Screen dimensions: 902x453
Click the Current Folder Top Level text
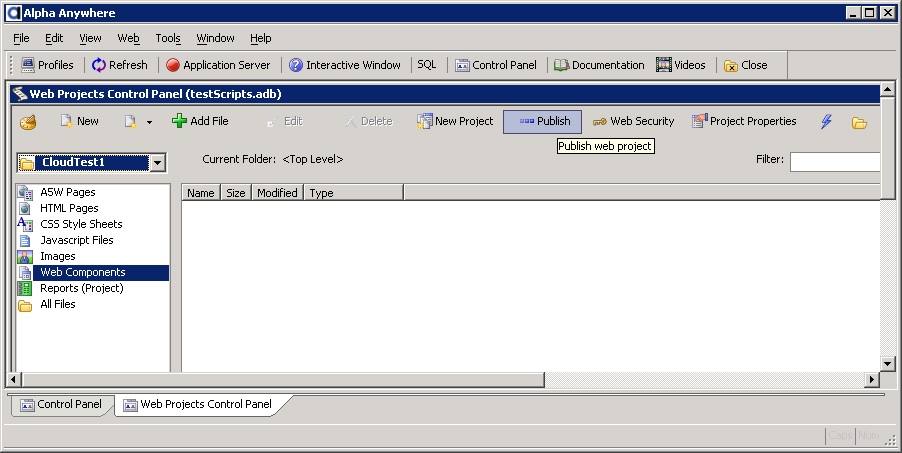(x=273, y=159)
